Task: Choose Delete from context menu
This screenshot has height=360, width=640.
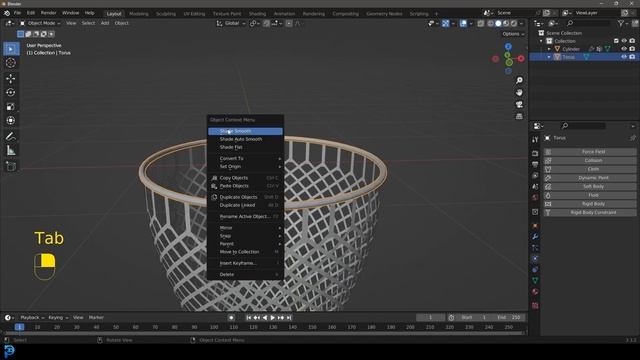Action: click(245, 274)
